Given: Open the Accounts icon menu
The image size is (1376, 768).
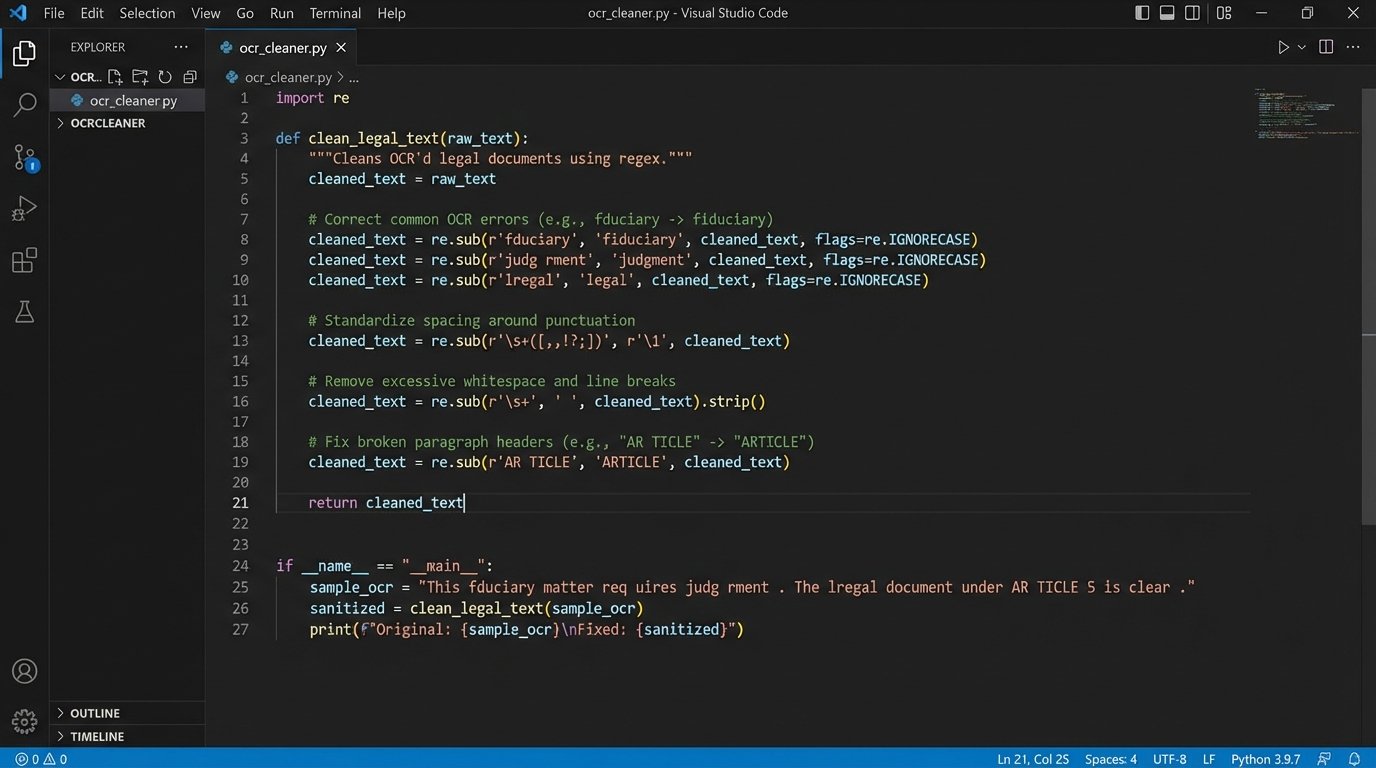Looking at the screenshot, I should coord(24,671).
